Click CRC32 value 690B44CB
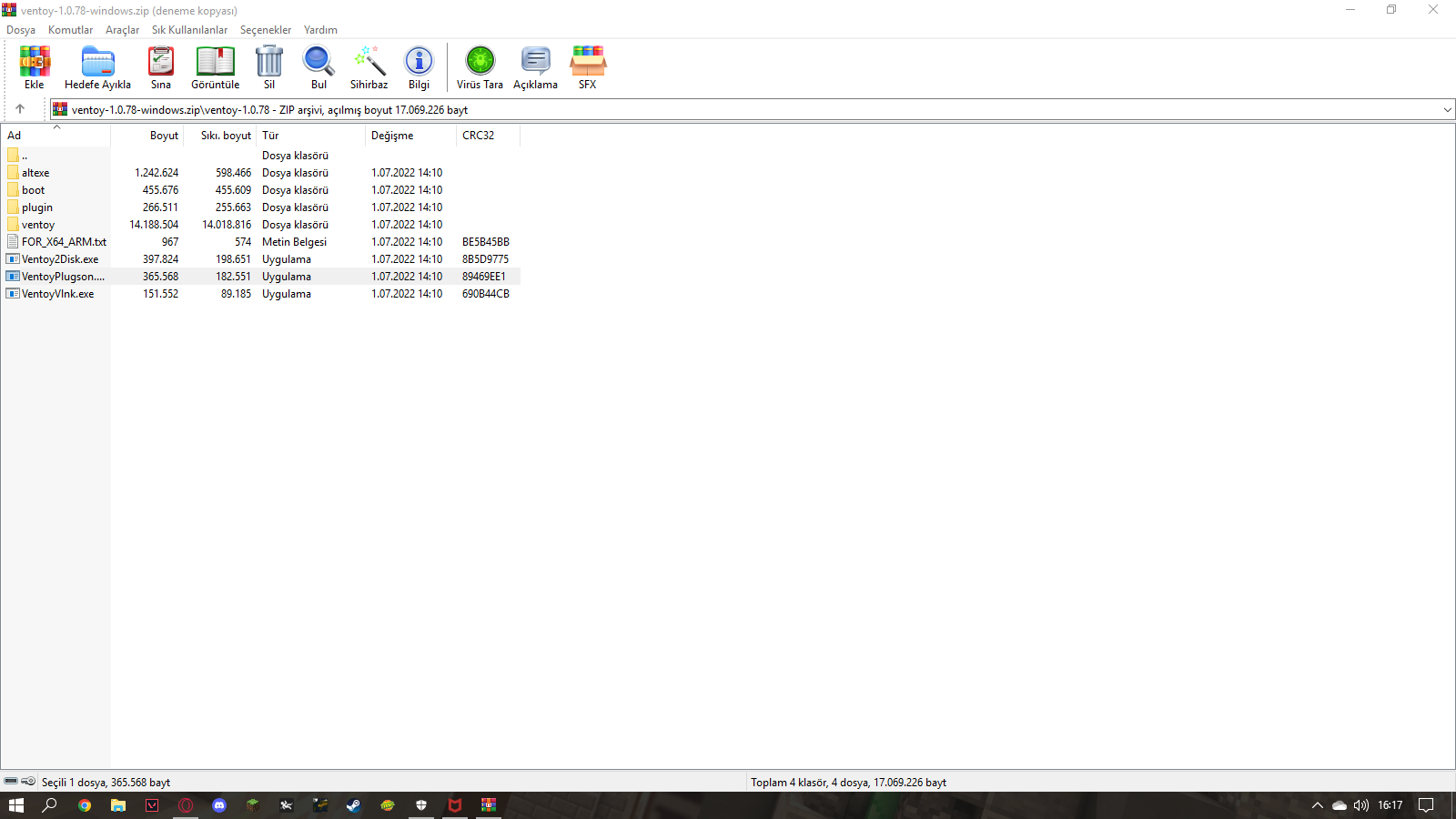The image size is (1456, 819). 486,294
